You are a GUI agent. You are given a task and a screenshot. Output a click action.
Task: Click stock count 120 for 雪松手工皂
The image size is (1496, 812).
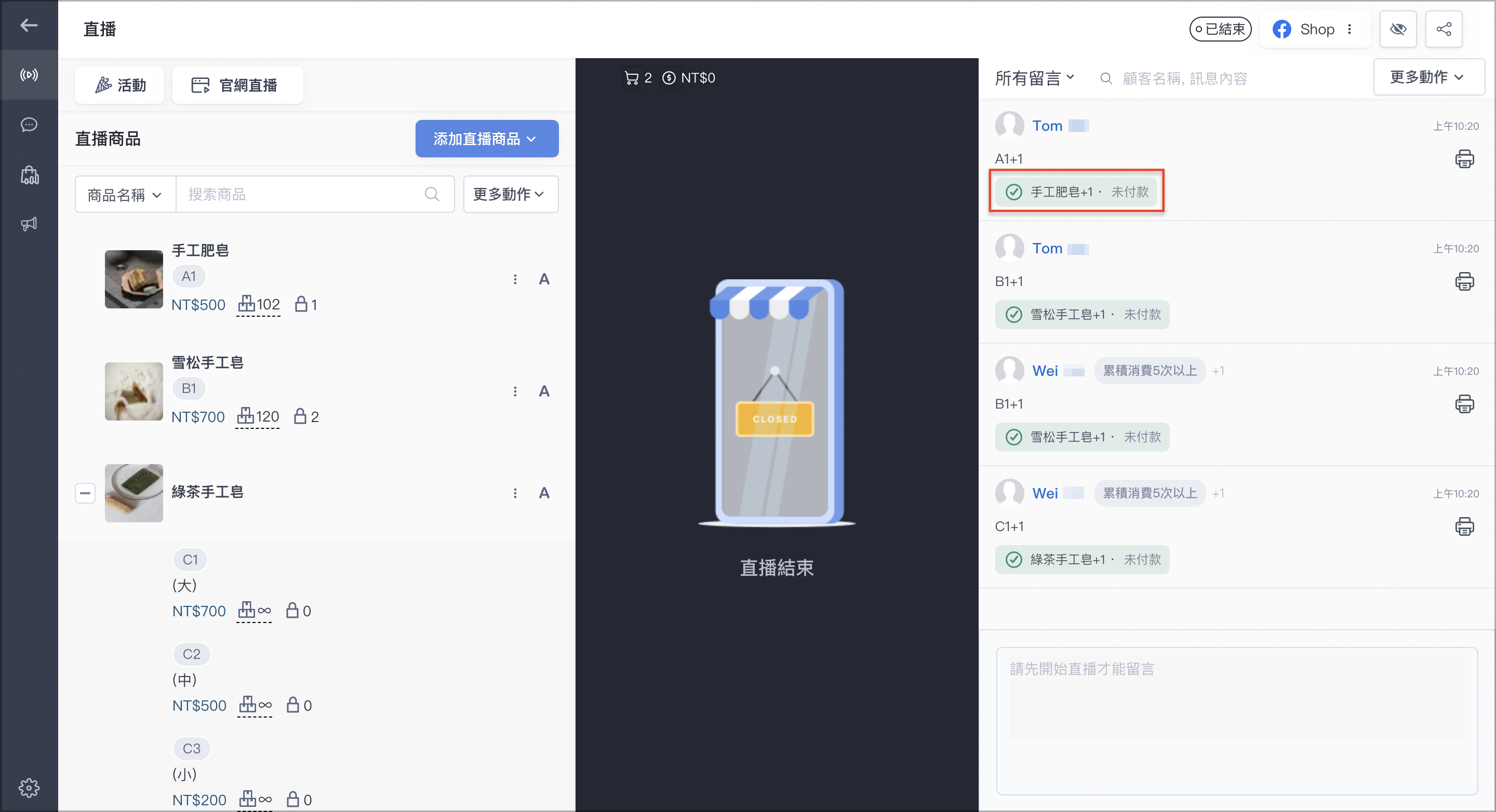point(258,417)
